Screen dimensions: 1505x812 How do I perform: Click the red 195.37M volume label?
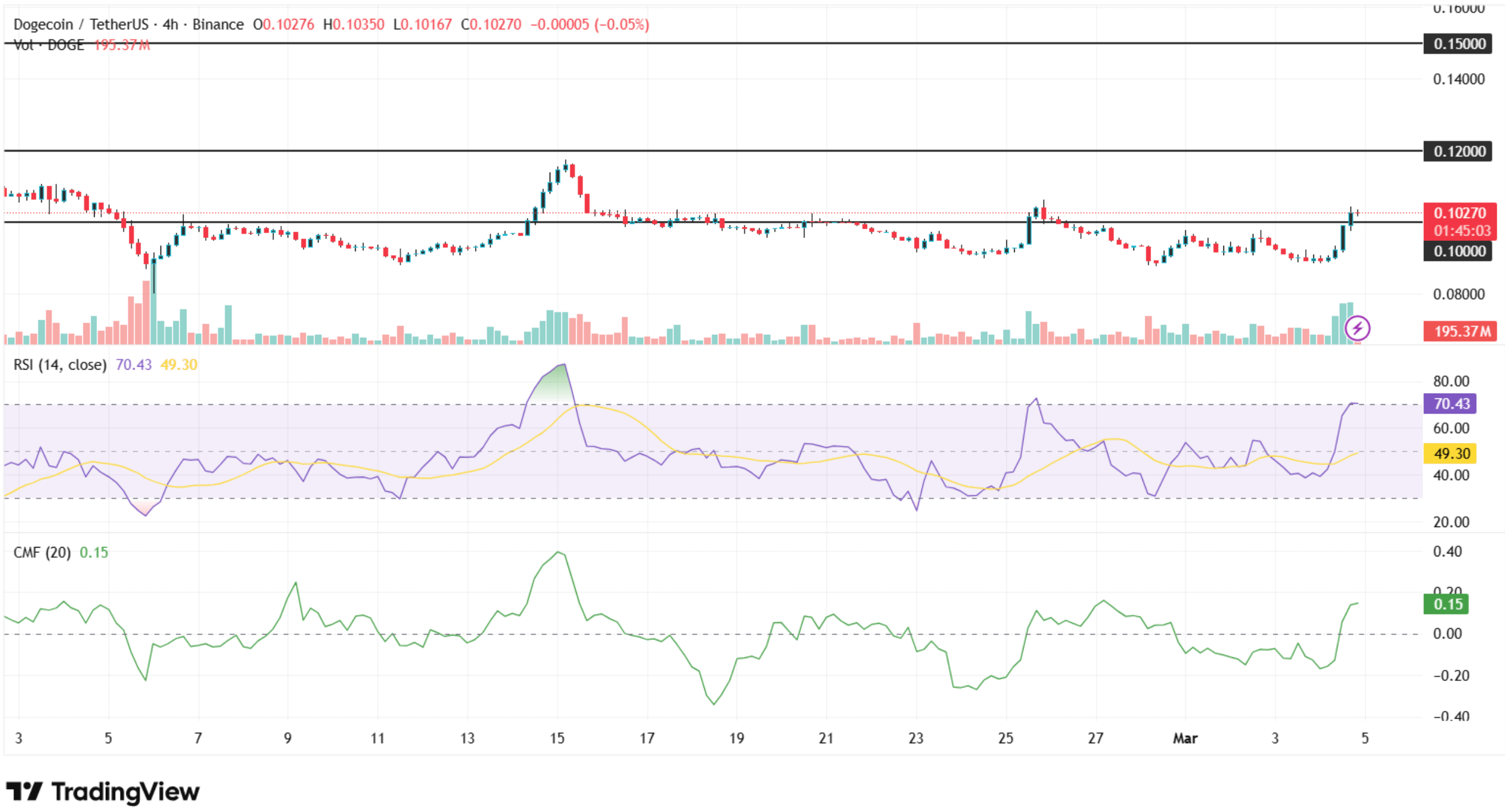pos(1459,331)
